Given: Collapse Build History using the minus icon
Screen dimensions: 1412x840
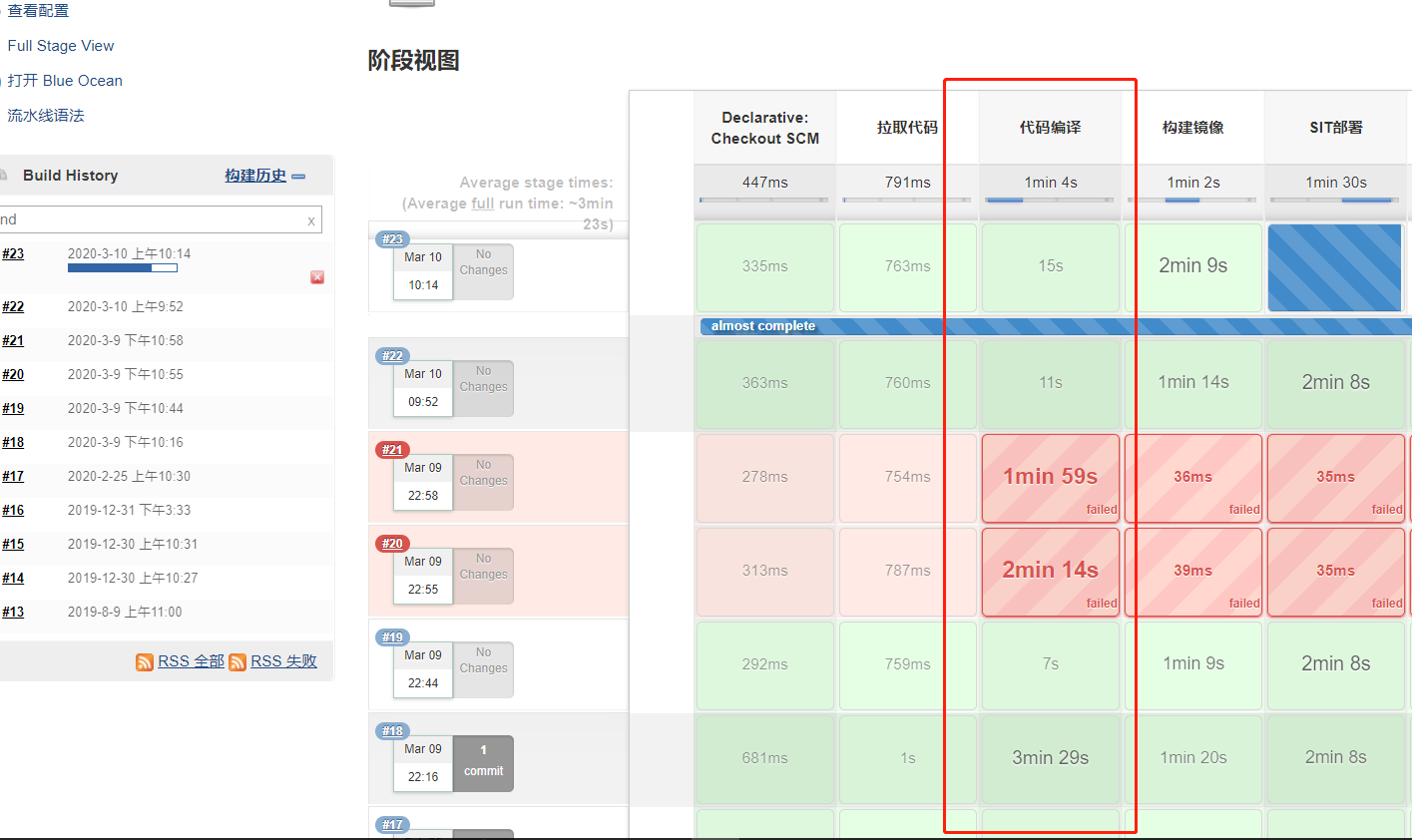Looking at the screenshot, I should pyautogui.click(x=298, y=175).
